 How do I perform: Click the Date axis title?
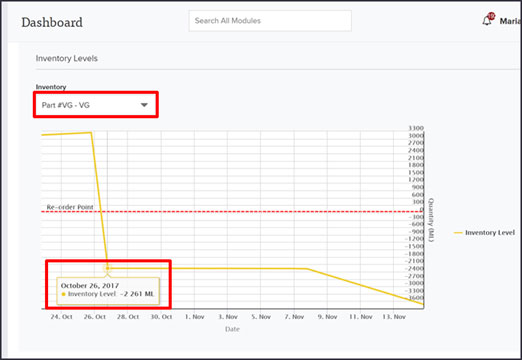(x=232, y=329)
